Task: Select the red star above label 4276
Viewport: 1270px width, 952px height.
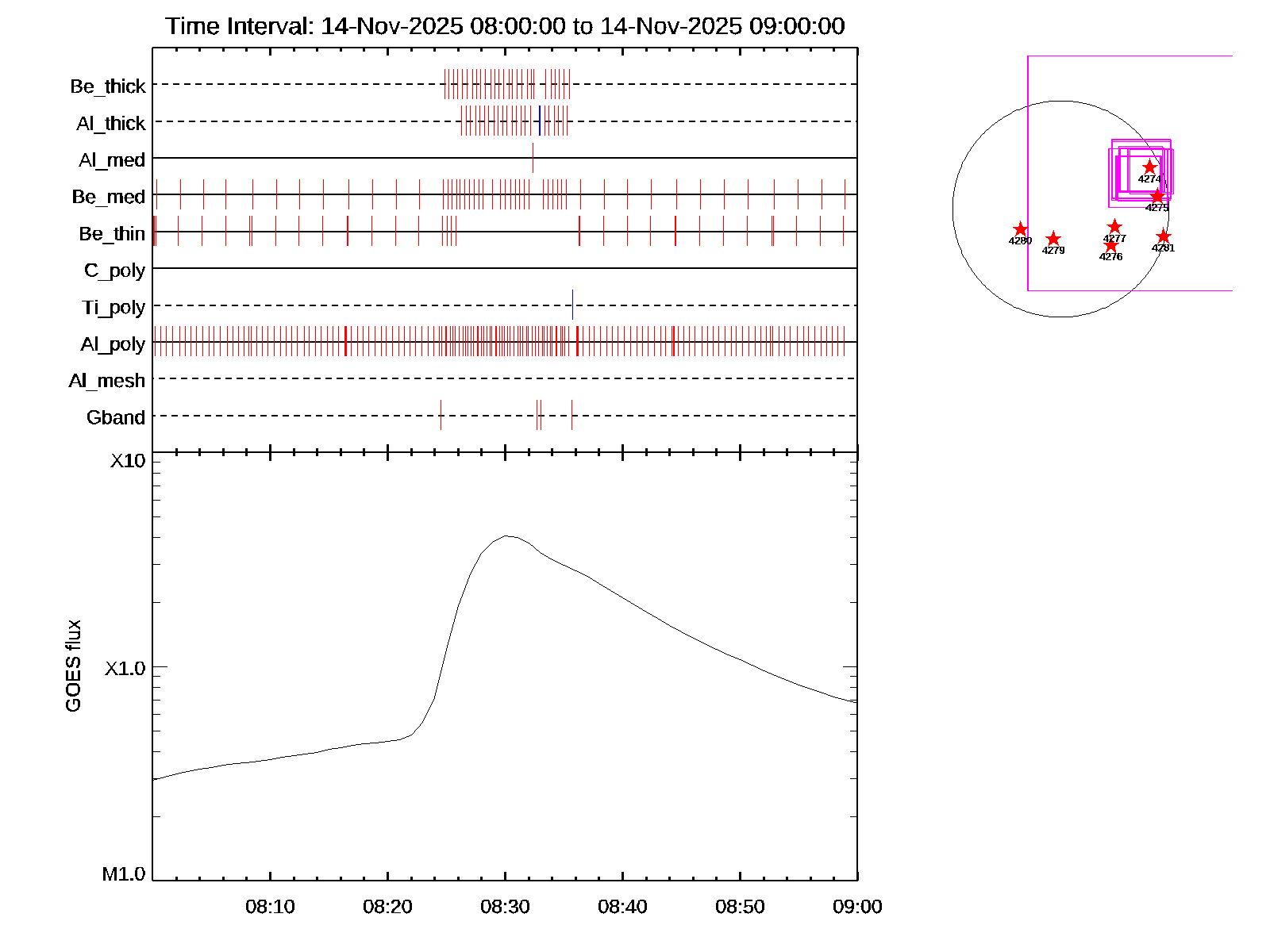Action: pos(1111,245)
